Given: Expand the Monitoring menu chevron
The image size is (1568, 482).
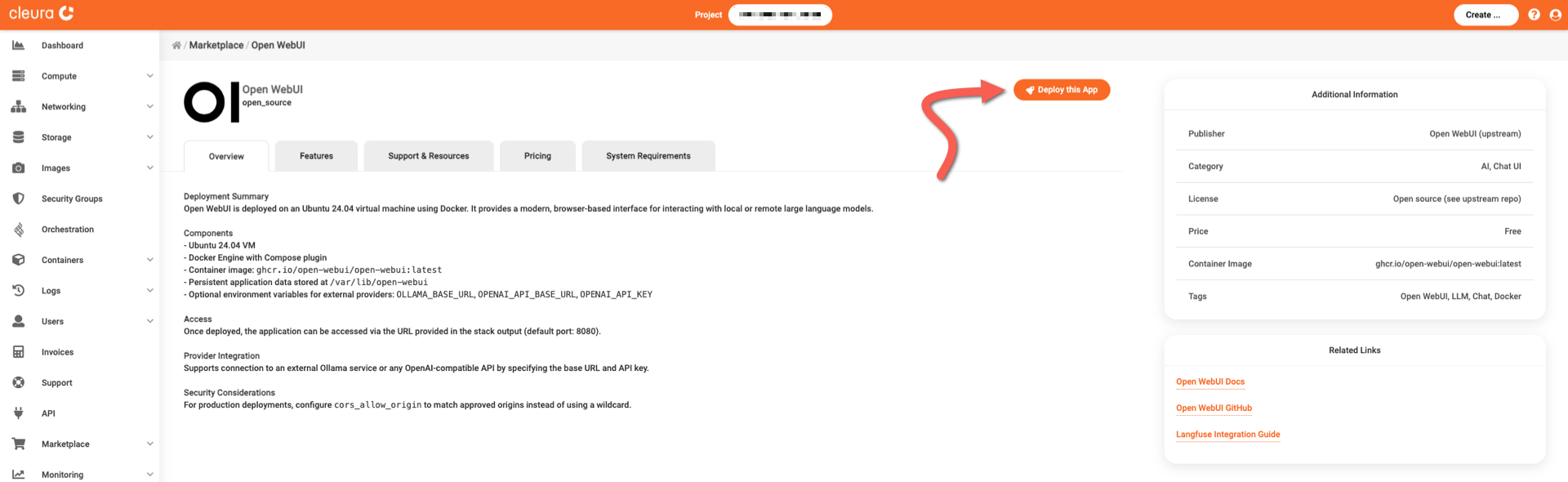Looking at the screenshot, I should [x=149, y=475].
